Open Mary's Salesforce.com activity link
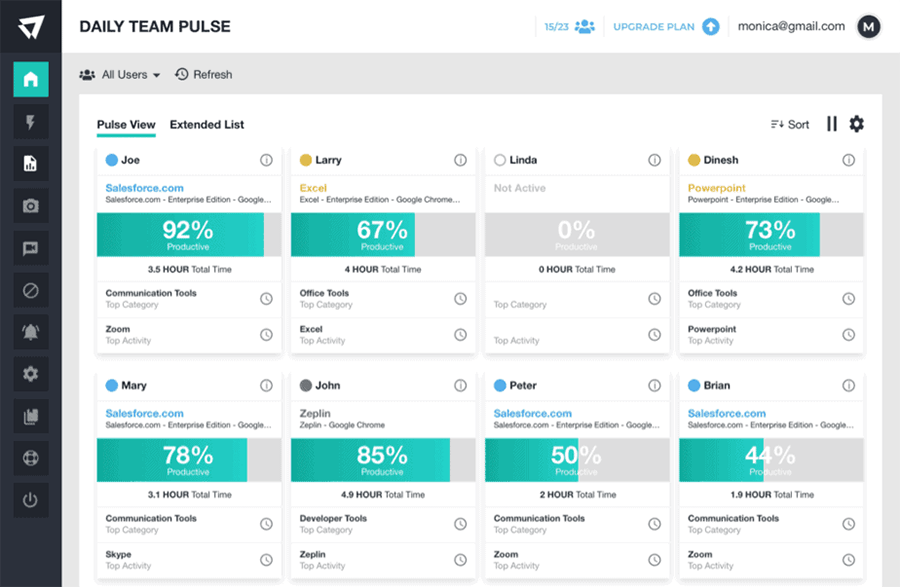 coord(145,413)
